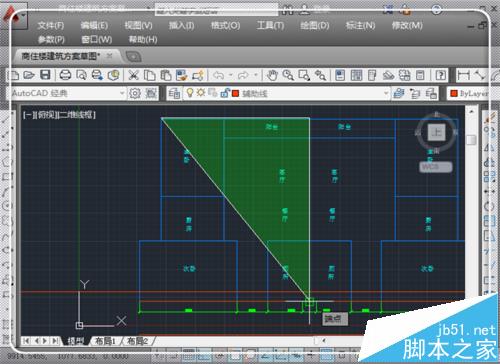The width and height of the screenshot is (500, 364).
Task: Click the Block Editor icon
Action: point(198,75)
